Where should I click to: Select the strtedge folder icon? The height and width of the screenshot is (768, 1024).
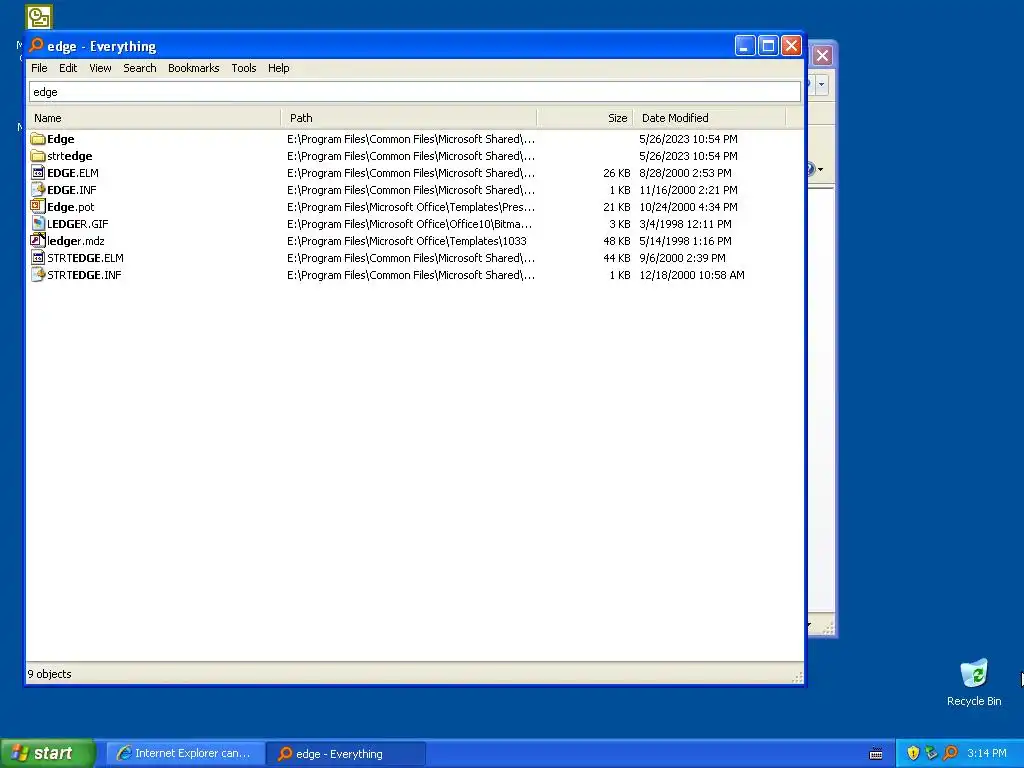tap(38, 156)
